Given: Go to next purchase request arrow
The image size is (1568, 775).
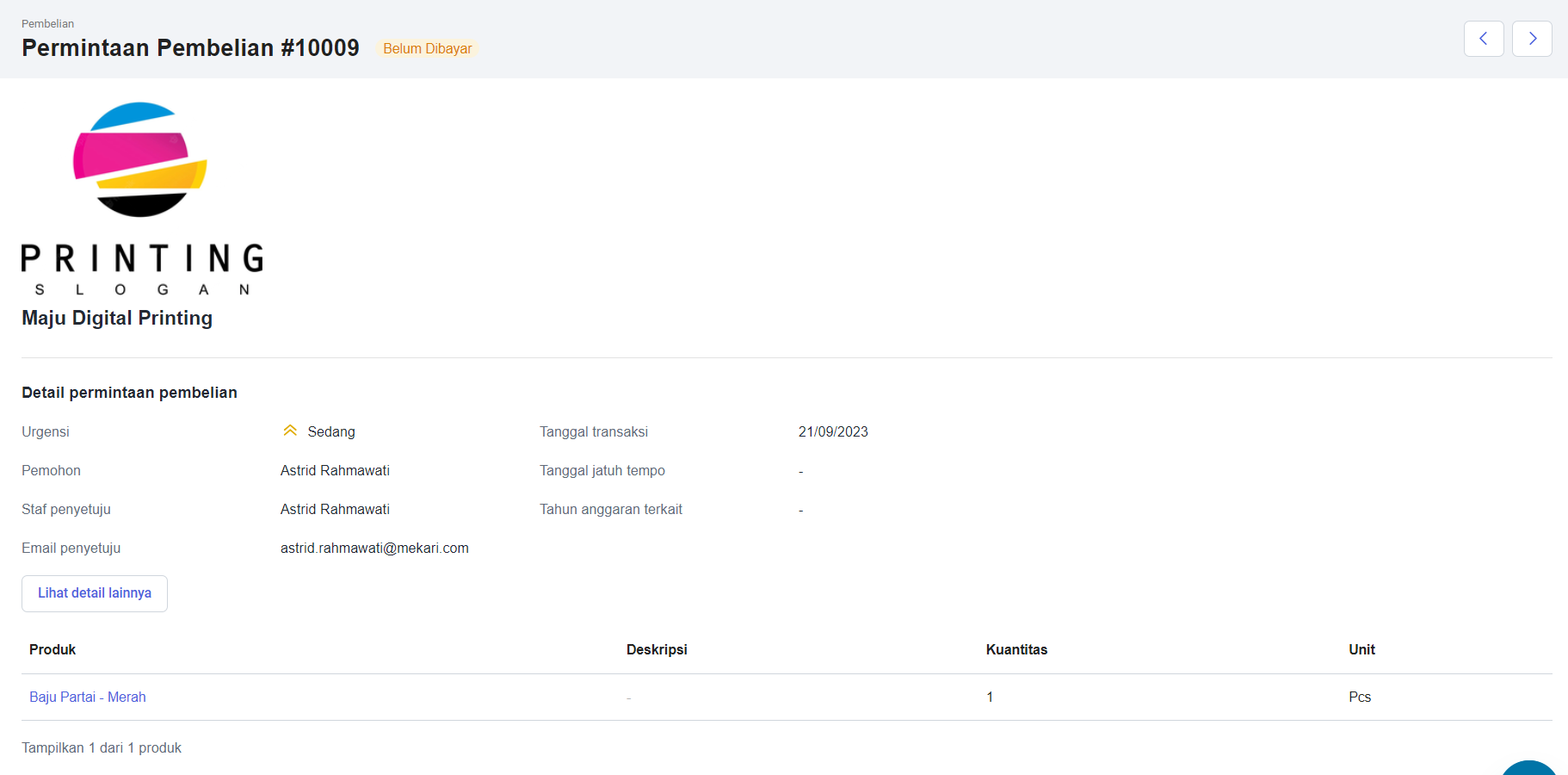Looking at the screenshot, I should (x=1532, y=39).
